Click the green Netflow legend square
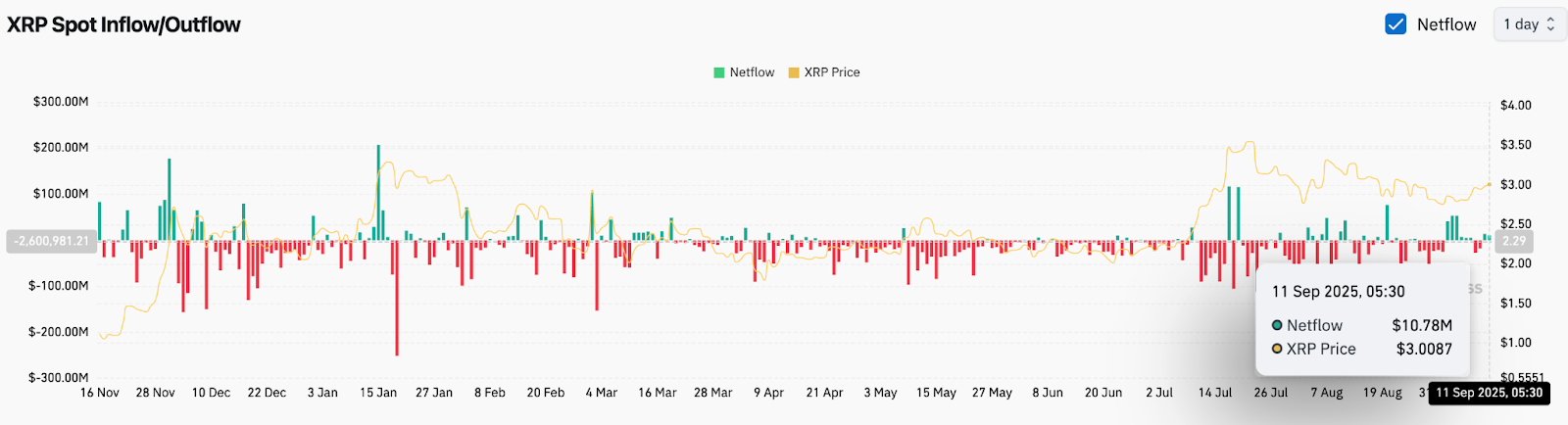 click(719, 72)
